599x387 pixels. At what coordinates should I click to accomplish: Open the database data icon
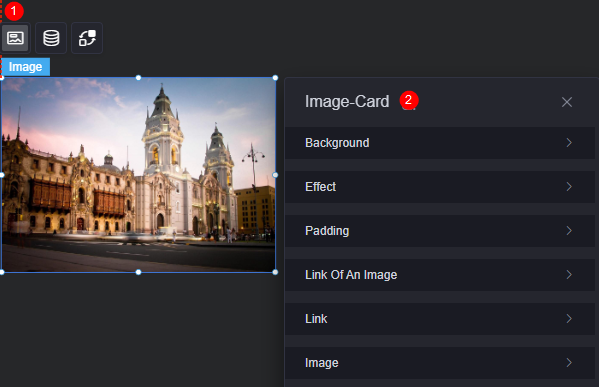[51, 38]
